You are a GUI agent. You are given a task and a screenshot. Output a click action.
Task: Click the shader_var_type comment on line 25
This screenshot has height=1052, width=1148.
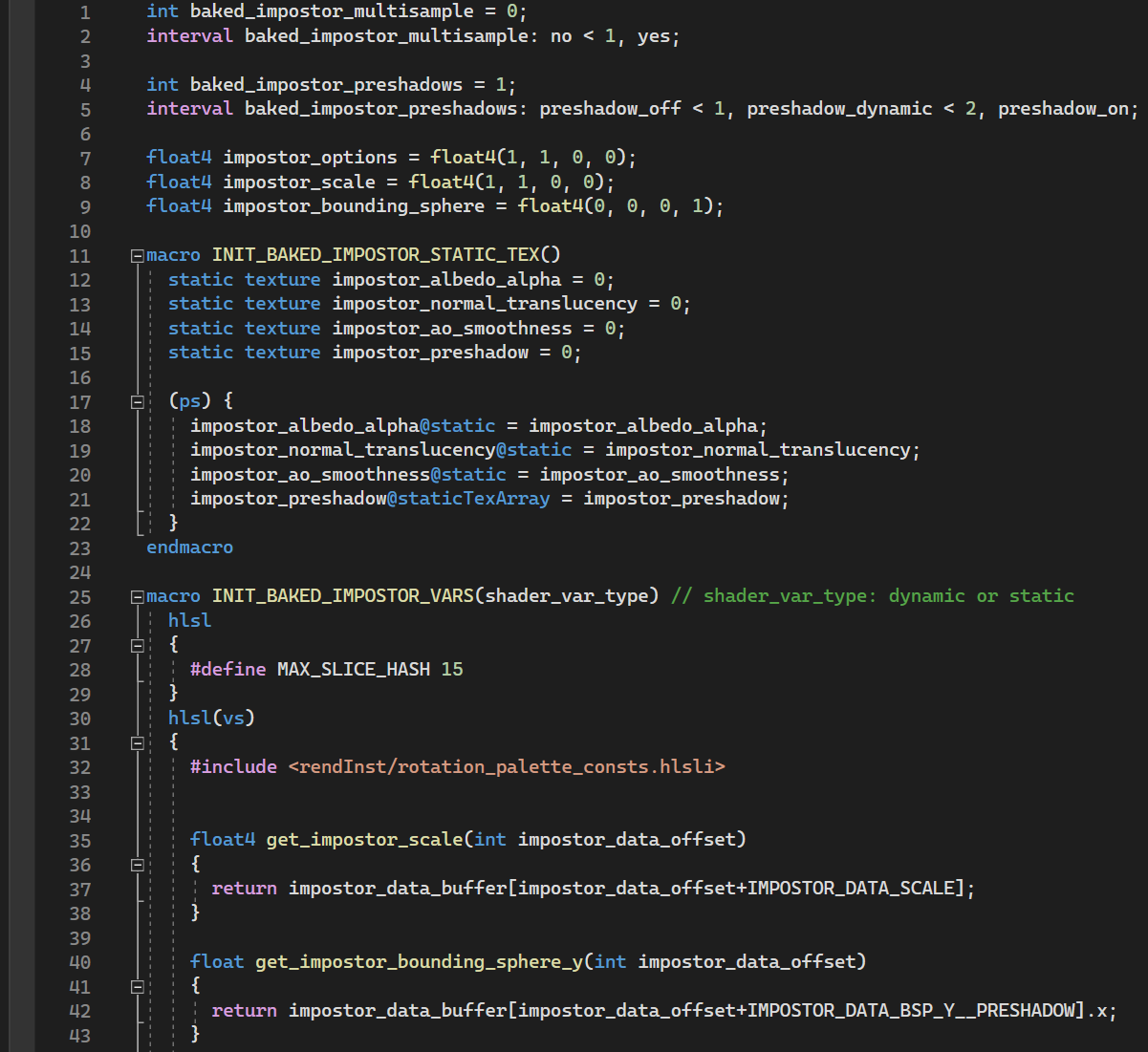pyautogui.click(x=872, y=595)
